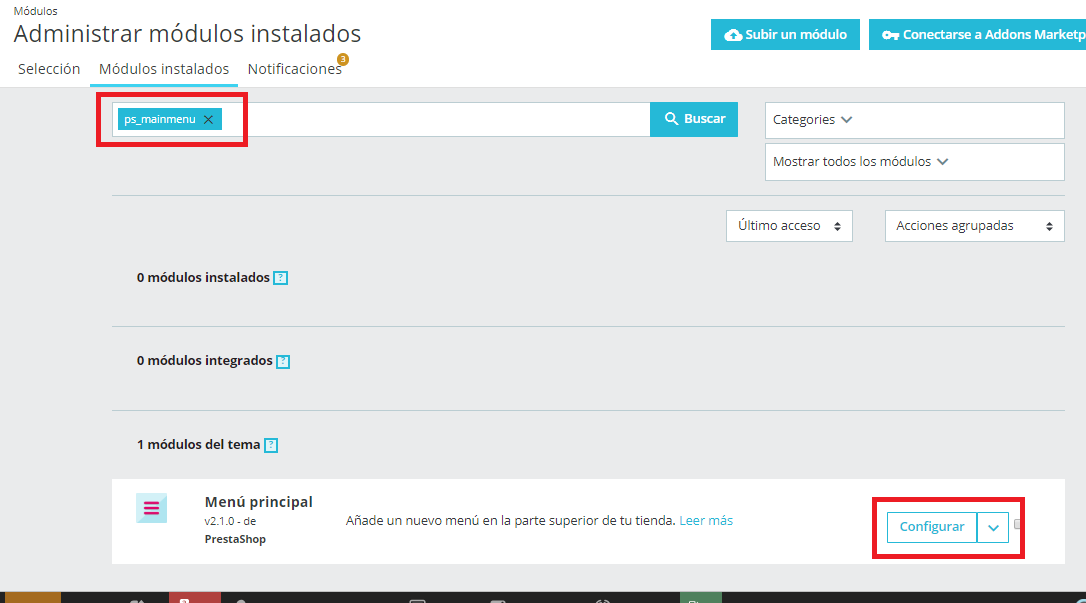This screenshot has height=603, width=1086.
Task: Click help icon next to módulos del tema
Action: pos(272,445)
